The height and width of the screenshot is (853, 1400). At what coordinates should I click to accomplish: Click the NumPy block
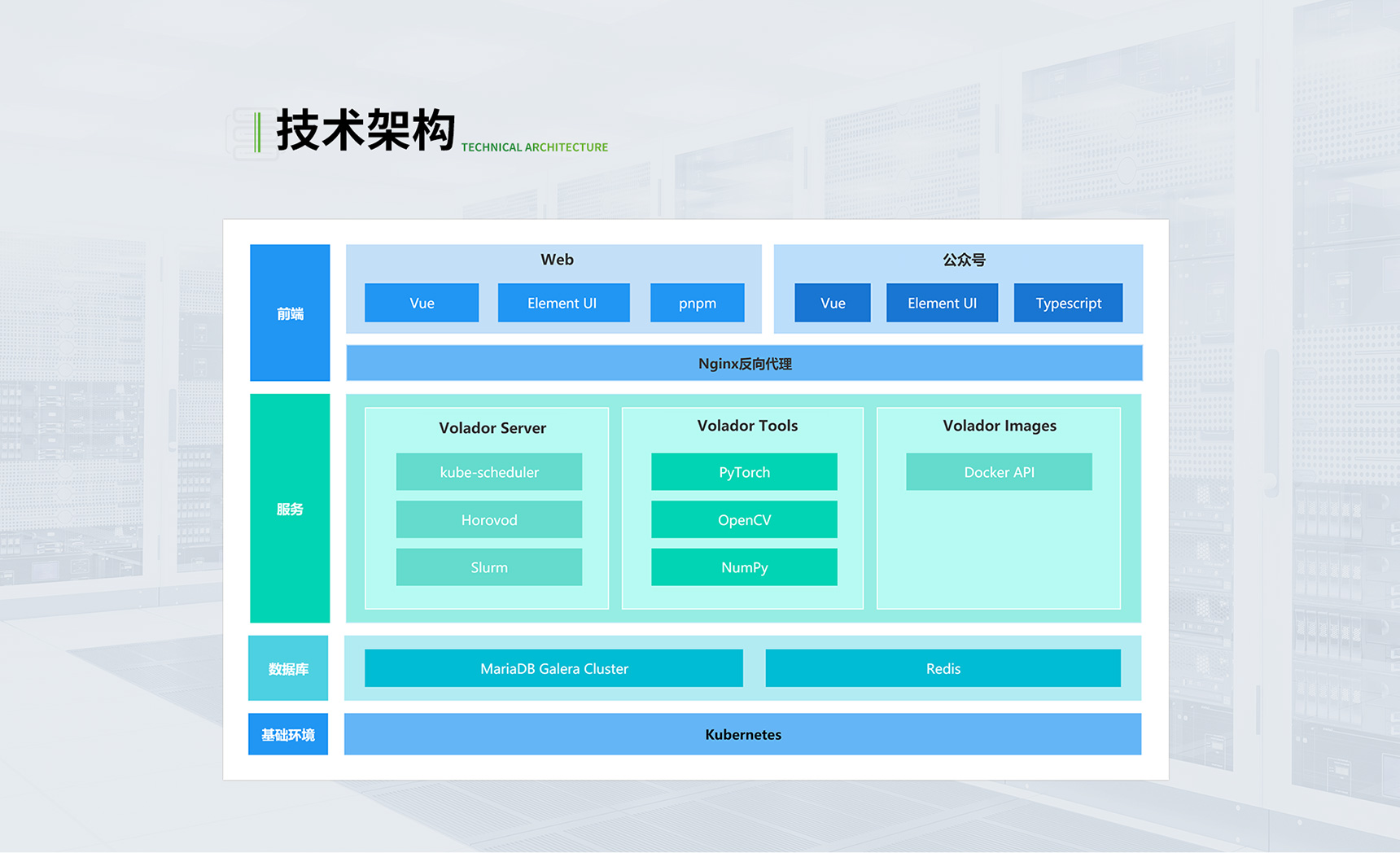pos(744,567)
